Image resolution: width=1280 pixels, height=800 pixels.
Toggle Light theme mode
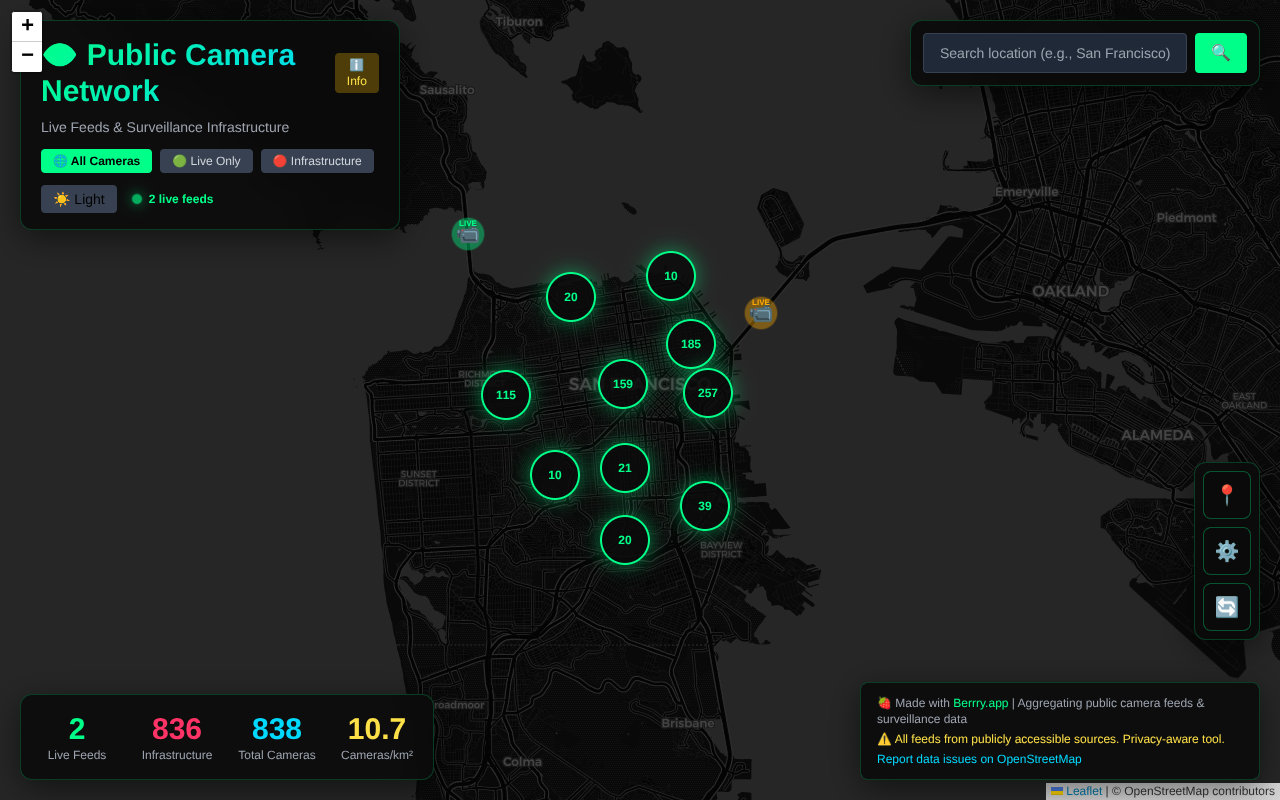tap(79, 199)
